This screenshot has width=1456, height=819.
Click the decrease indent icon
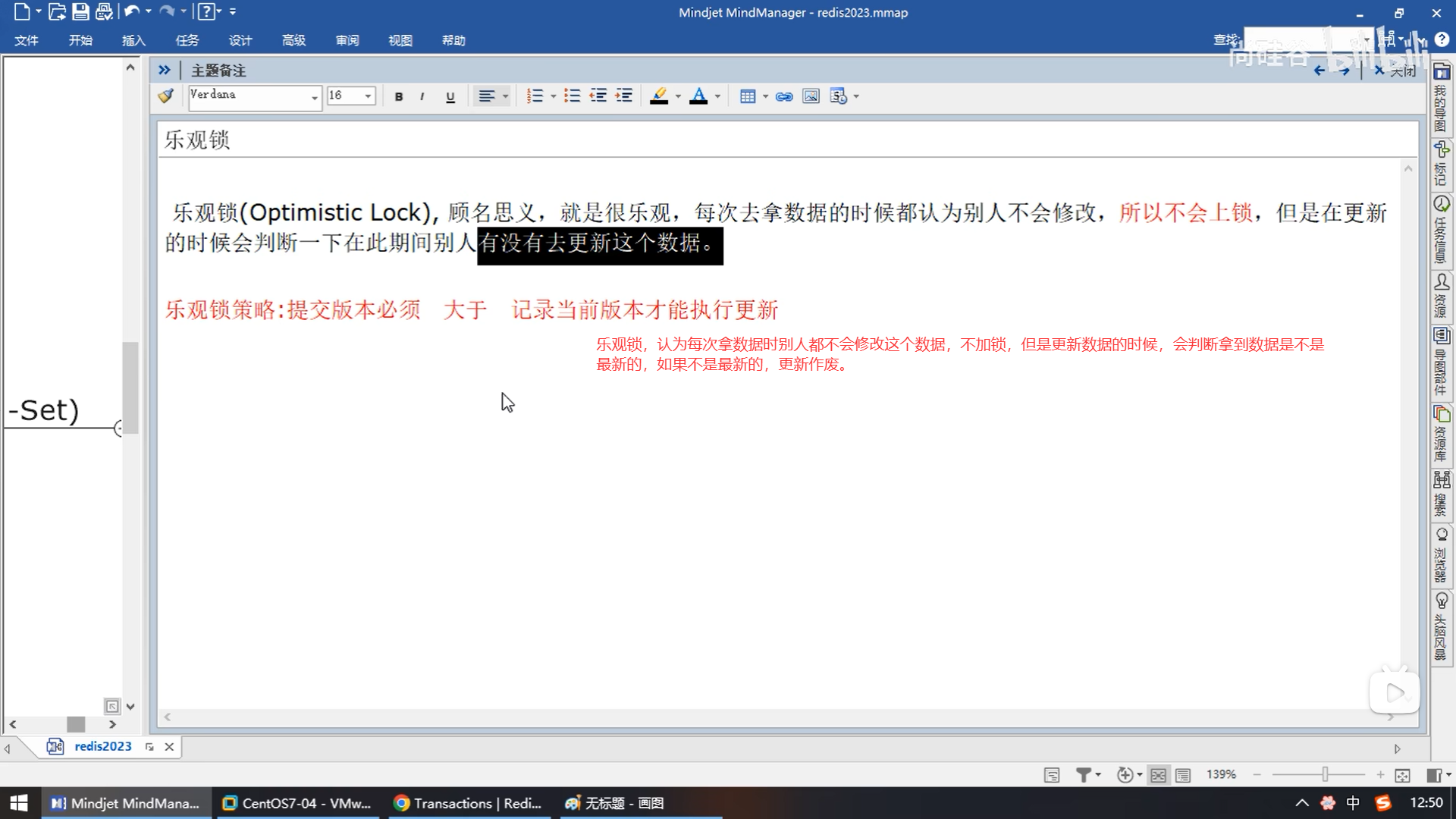(x=598, y=96)
